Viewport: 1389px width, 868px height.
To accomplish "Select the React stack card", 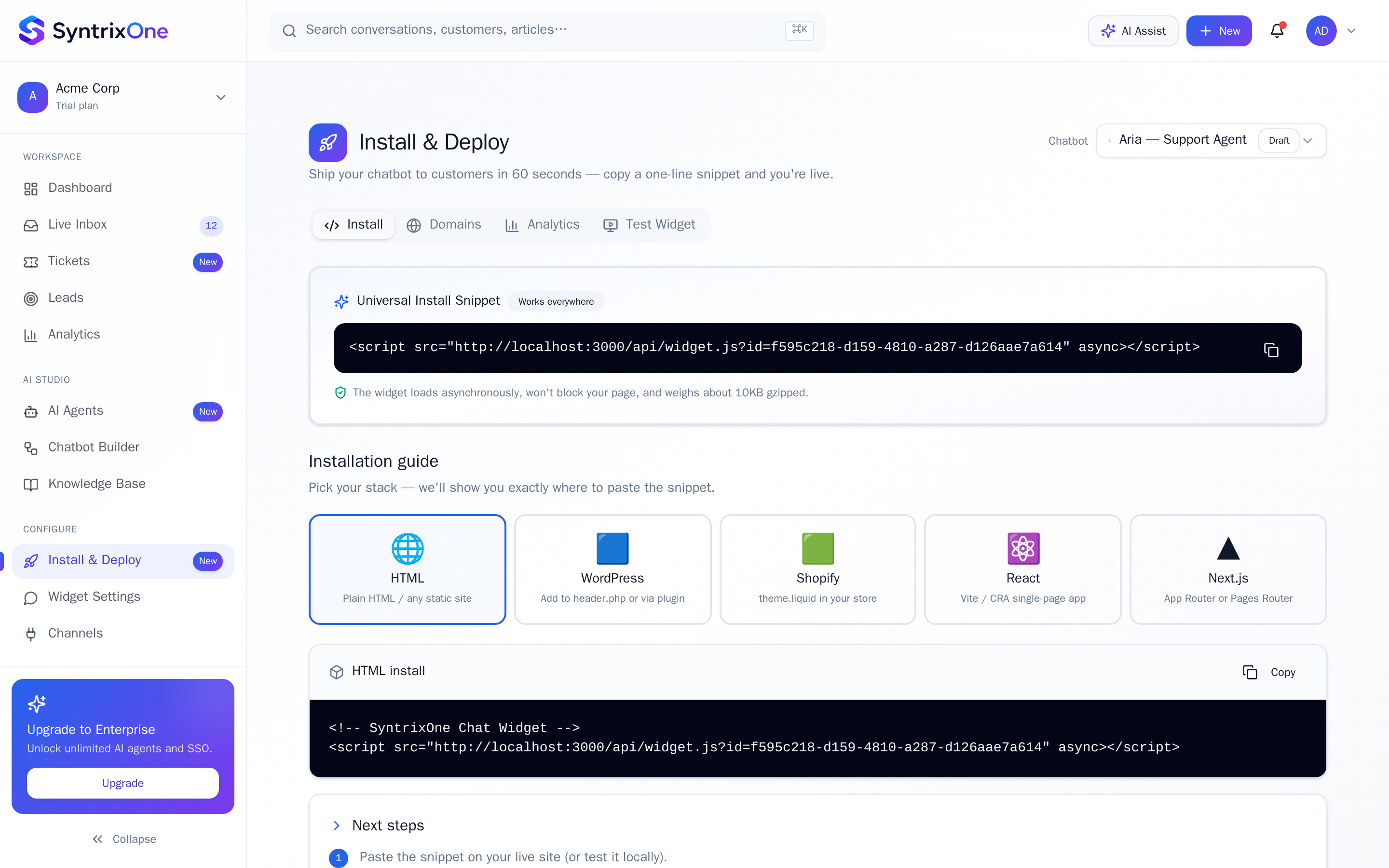I will 1023,569.
